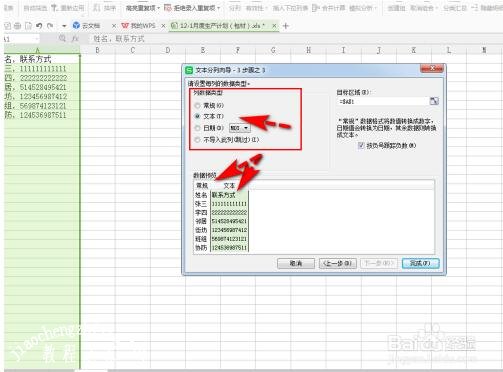503x372 pixels.
Task: Select column D header
Action: tap(168, 50)
